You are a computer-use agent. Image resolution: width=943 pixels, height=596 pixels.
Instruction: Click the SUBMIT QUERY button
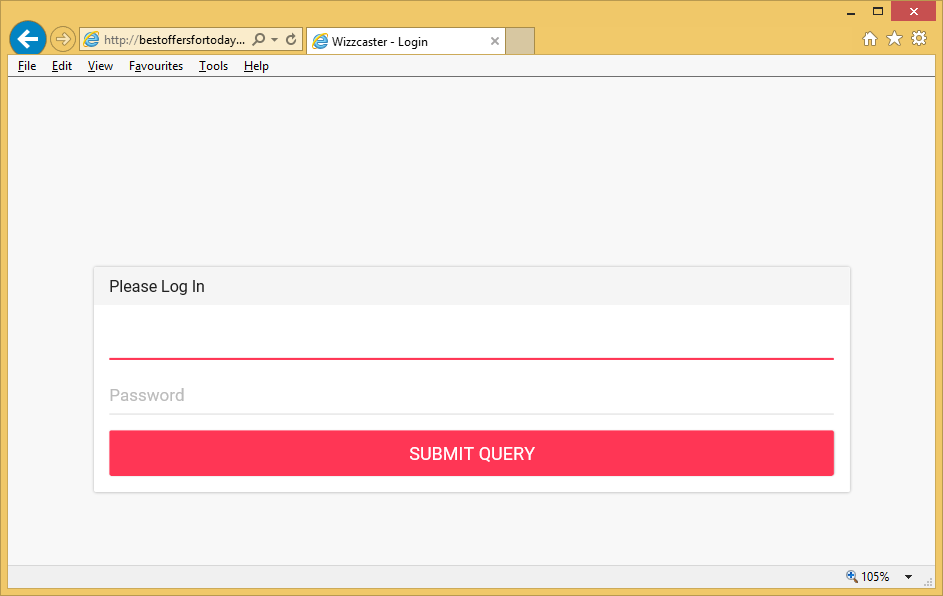pyautogui.click(x=472, y=453)
